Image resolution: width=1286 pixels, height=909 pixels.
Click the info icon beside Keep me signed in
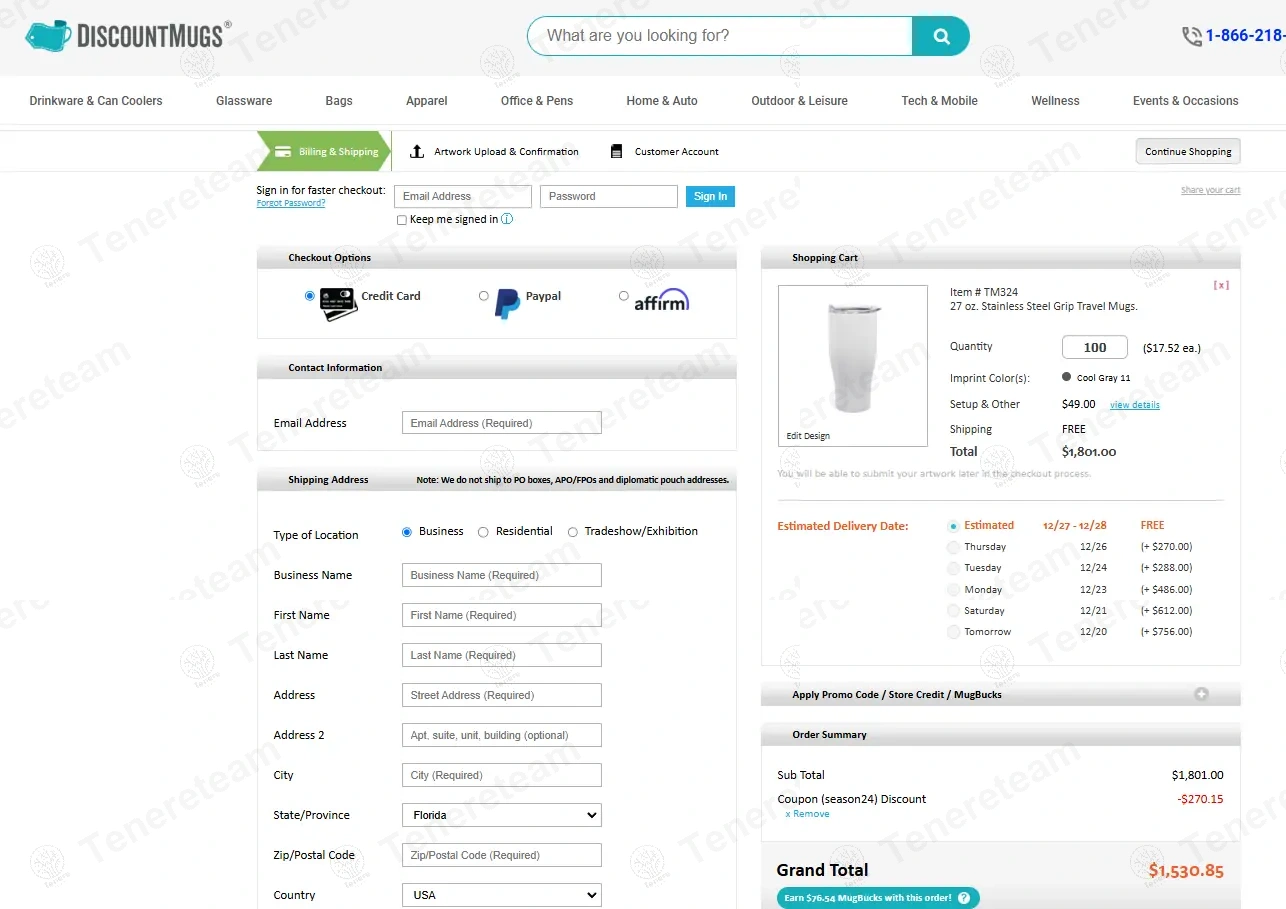click(x=507, y=219)
